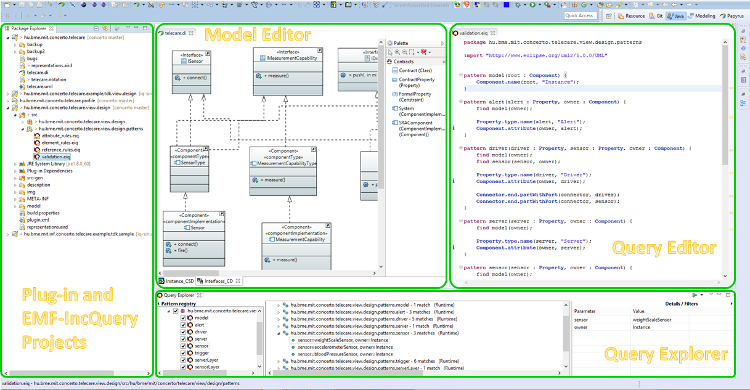Click the Quick Access search field
The image size is (750, 390).
pyautogui.click(x=580, y=16)
